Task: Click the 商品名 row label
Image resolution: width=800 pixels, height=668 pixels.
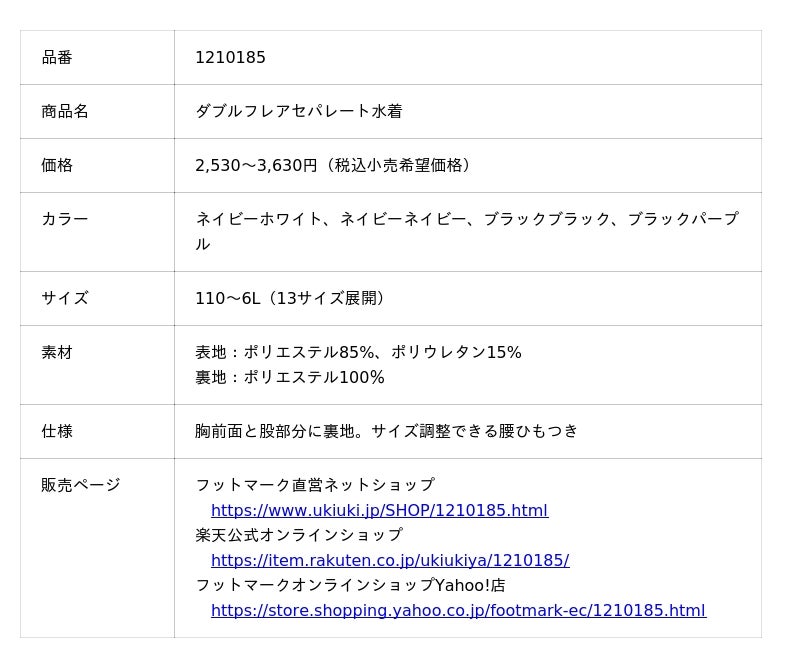Action: coord(65,112)
